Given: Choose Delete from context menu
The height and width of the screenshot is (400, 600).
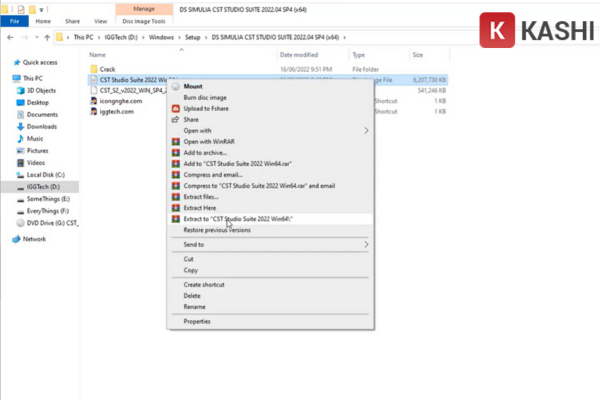Looking at the screenshot, I should click(192, 296).
